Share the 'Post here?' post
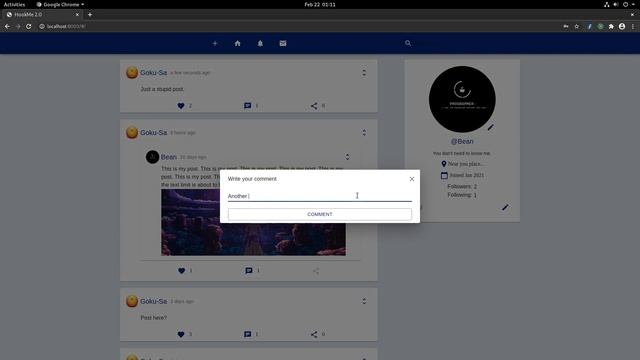This screenshot has height=360, width=640. 314,334
